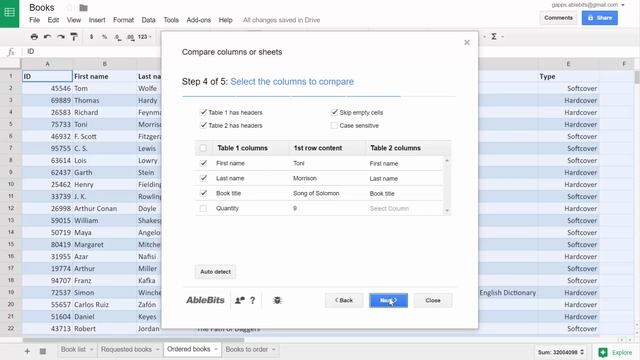The width and height of the screenshot is (640, 360).
Task: Switch to Requested books sheet tab
Action: pos(126,350)
